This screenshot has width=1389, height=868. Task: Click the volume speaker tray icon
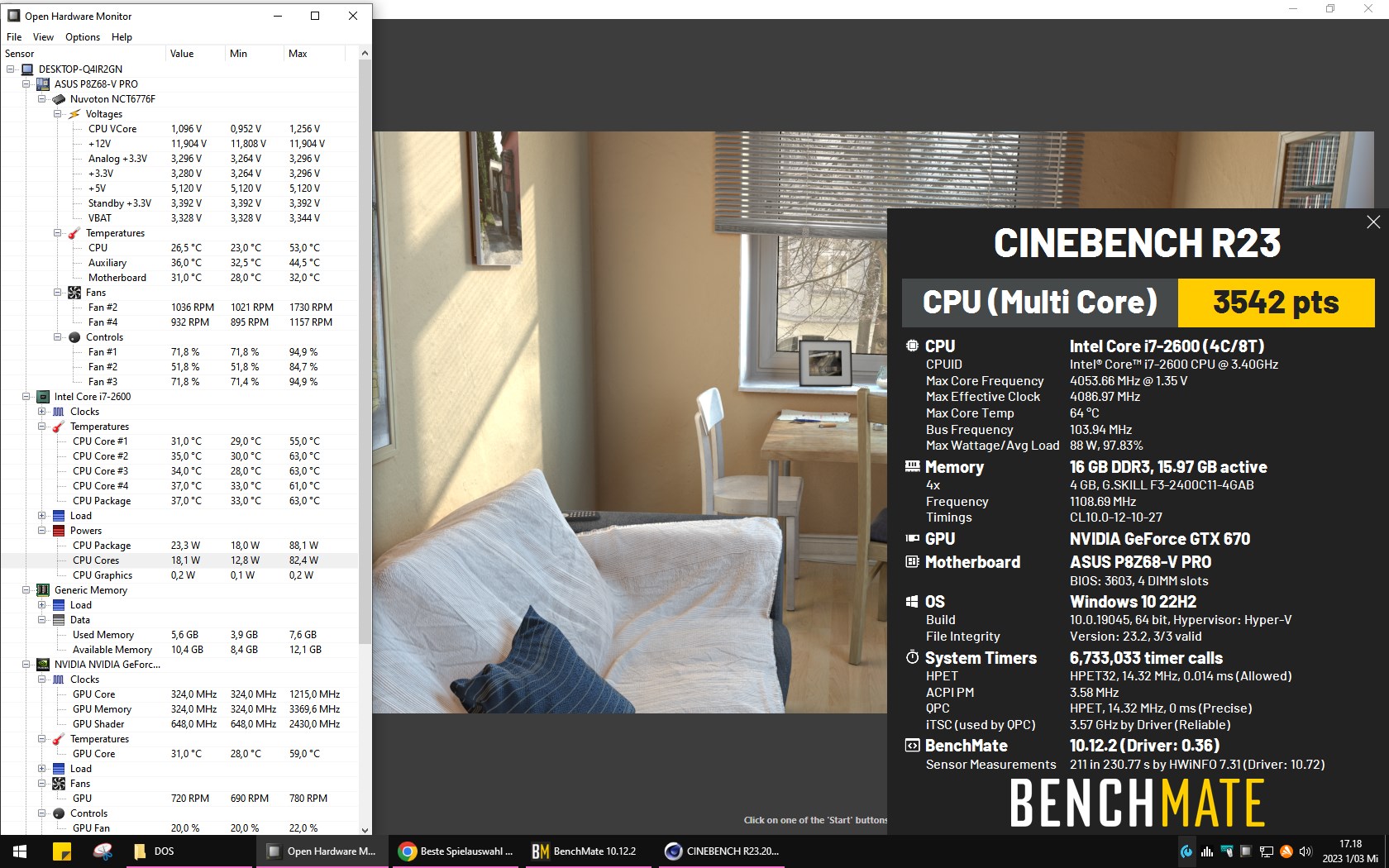pos(1305,851)
